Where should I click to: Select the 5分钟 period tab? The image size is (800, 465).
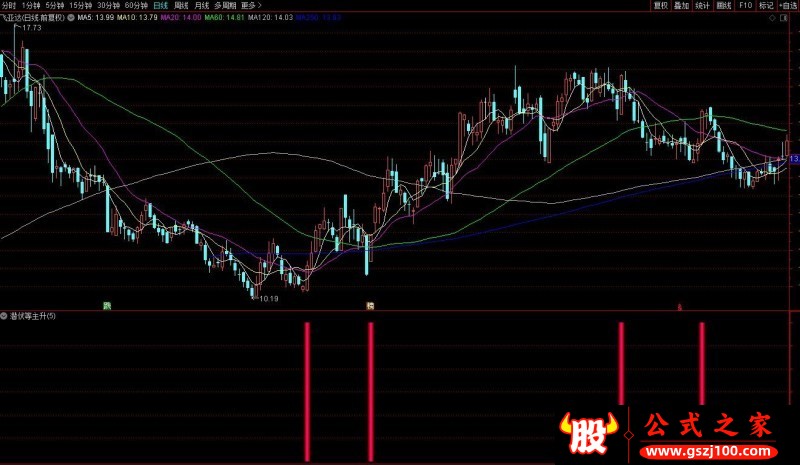click(55, 6)
